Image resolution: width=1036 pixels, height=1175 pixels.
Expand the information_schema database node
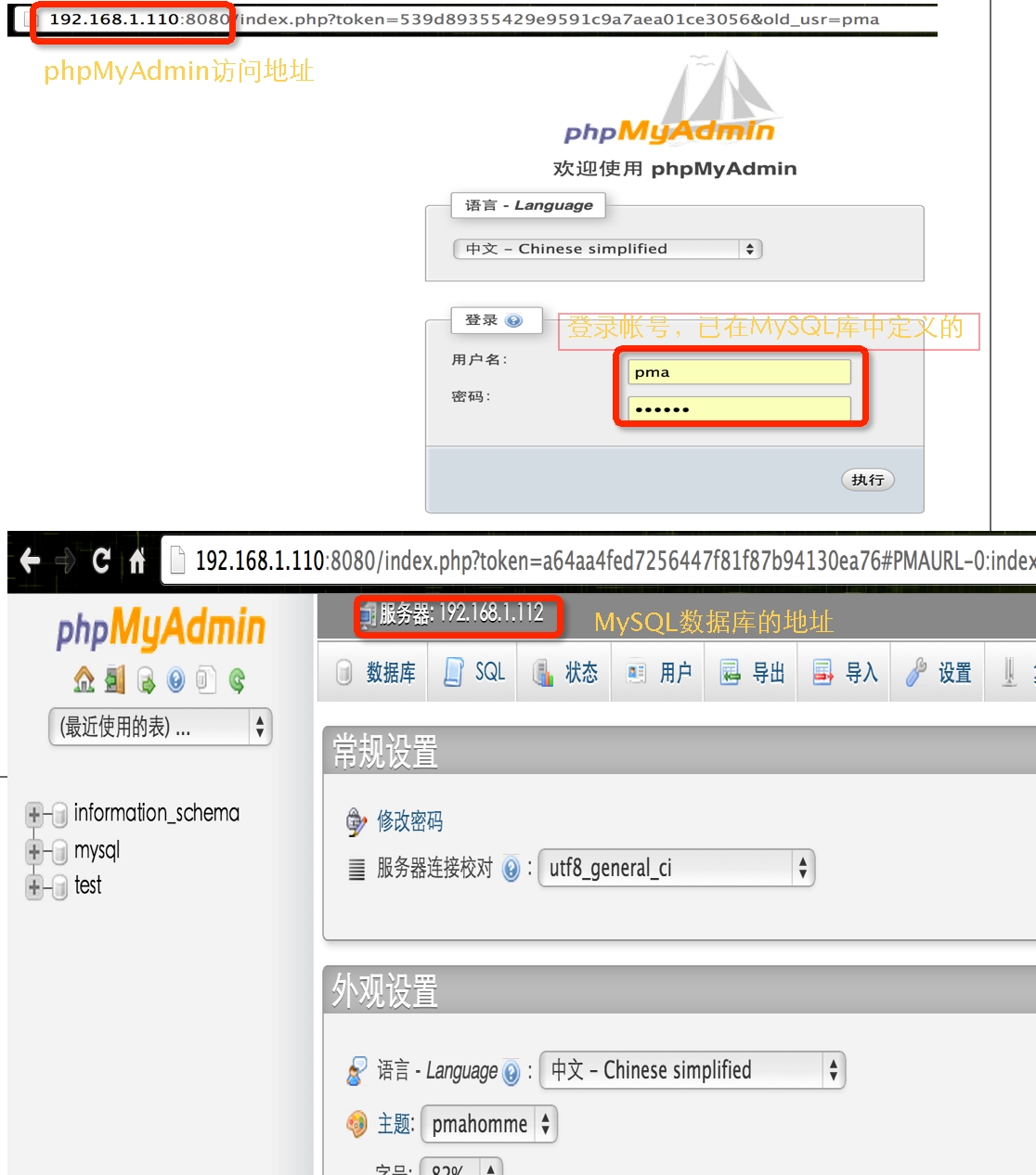(x=34, y=815)
